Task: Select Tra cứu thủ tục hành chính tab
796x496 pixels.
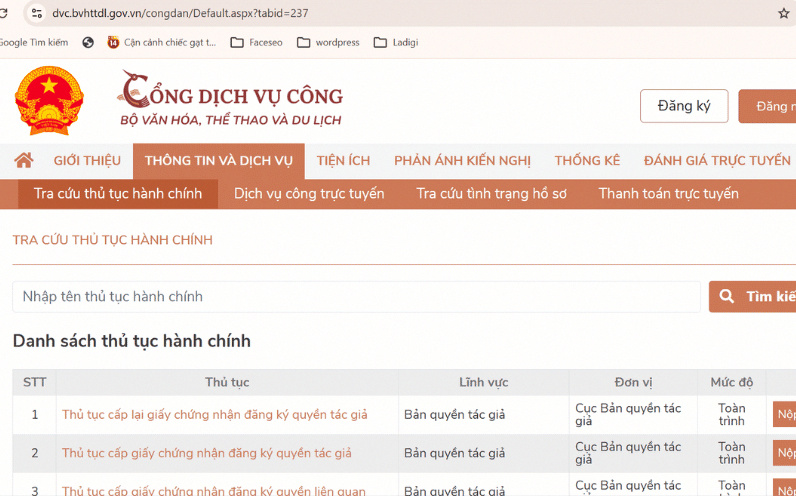Action: pyautogui.click(x=118, y=193)
